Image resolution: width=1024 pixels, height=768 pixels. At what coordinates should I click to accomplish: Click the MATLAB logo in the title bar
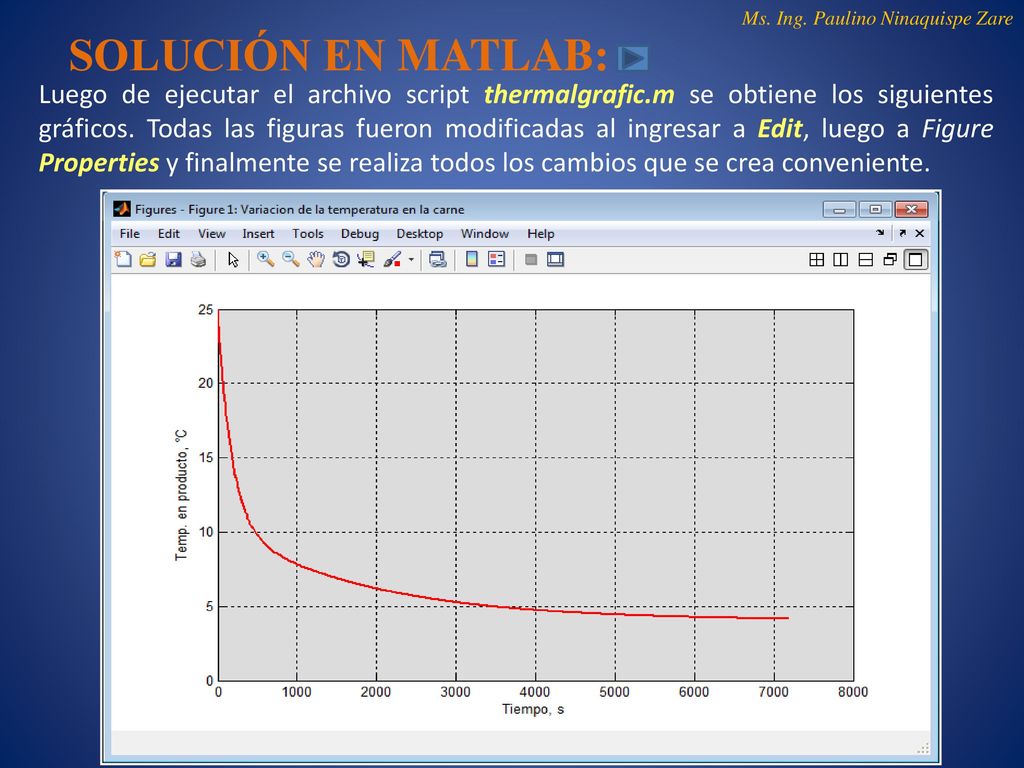point(122,209)
